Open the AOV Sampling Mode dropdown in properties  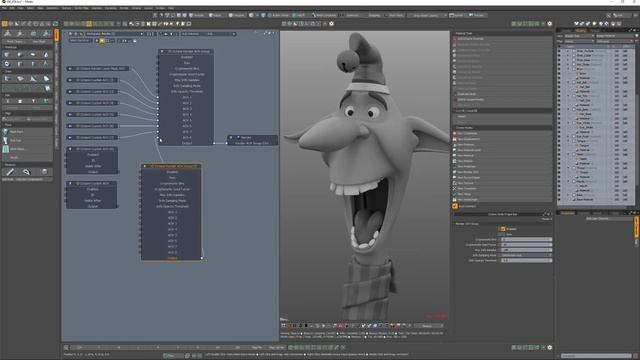526,255
